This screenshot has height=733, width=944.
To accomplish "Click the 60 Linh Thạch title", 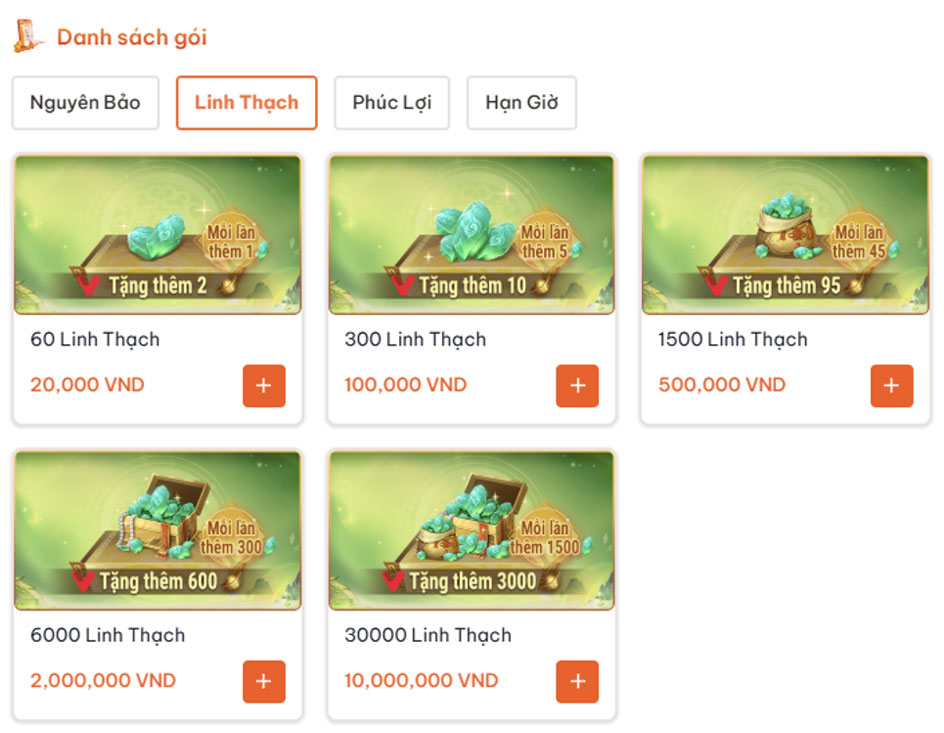I will point(95,339).
